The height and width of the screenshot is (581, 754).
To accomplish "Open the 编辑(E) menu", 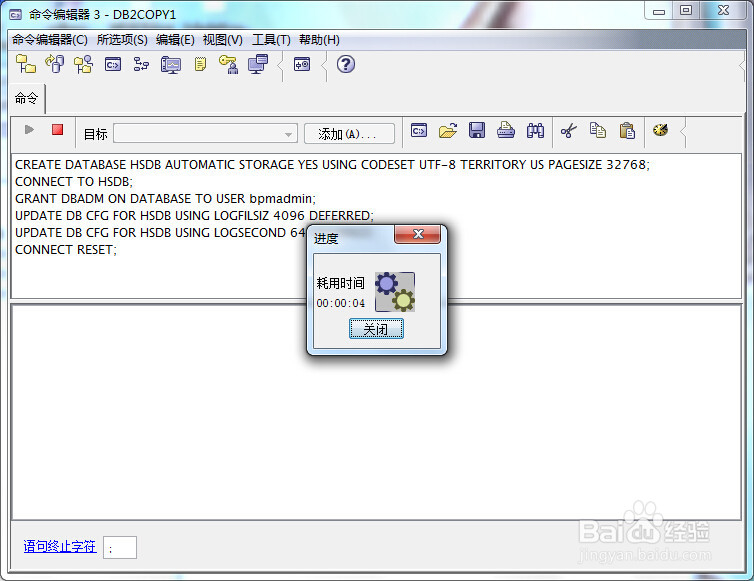I will pos(175,40).
